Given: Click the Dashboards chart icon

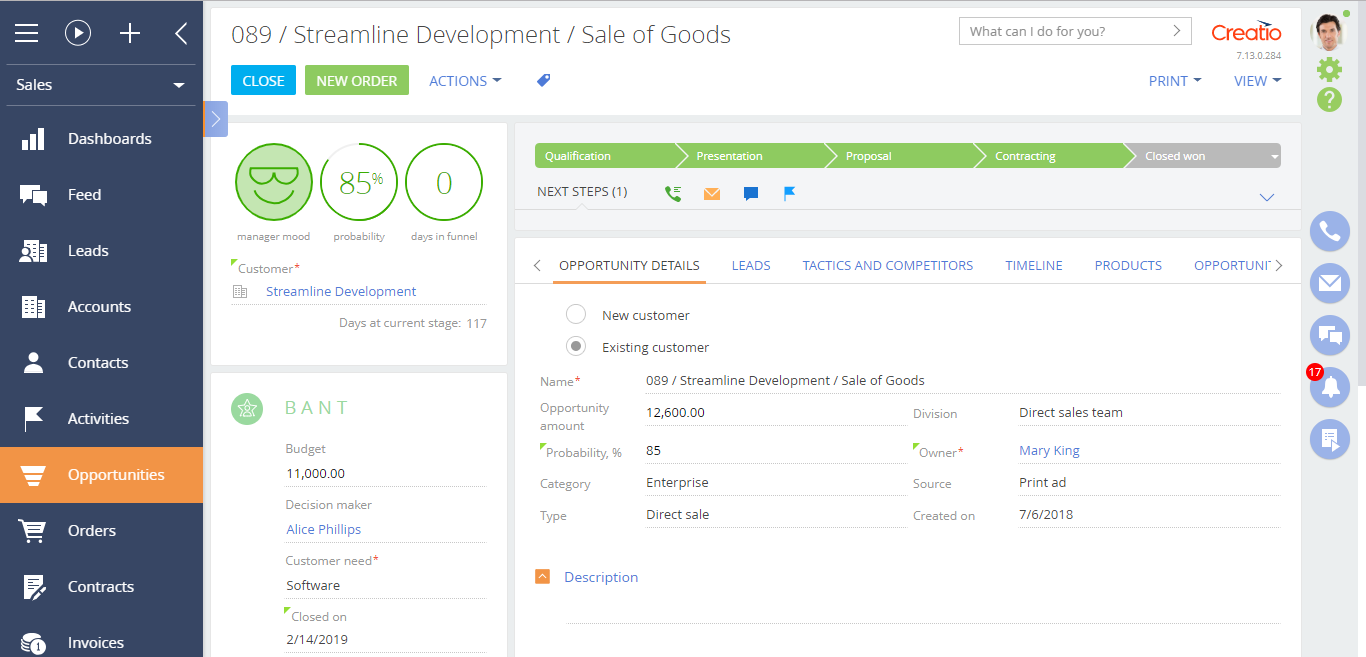Looking at the screenshot, I should pos(33,139).
